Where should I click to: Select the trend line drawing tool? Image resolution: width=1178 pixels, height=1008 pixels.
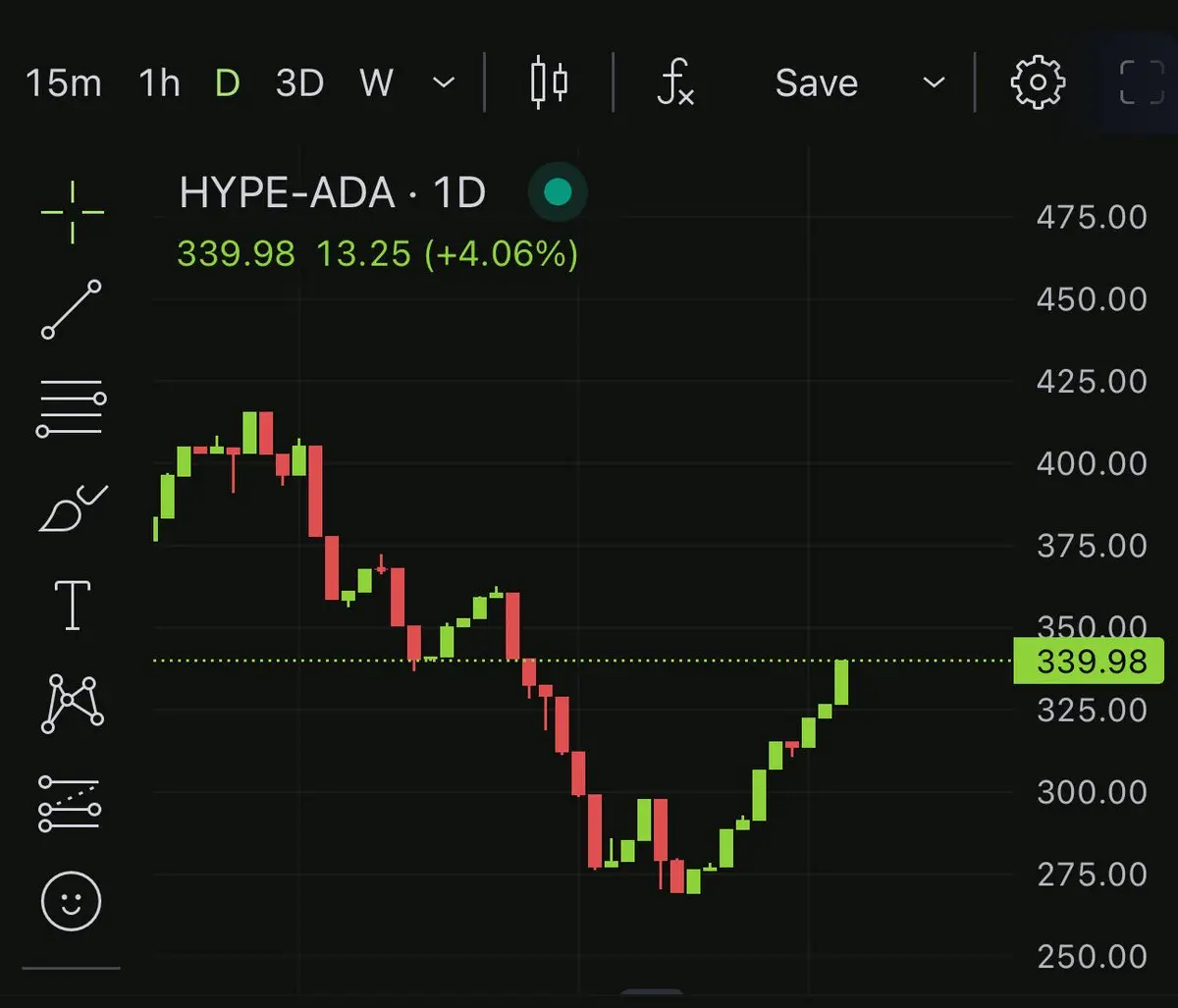pyautogui.click(x=72, y=309)
